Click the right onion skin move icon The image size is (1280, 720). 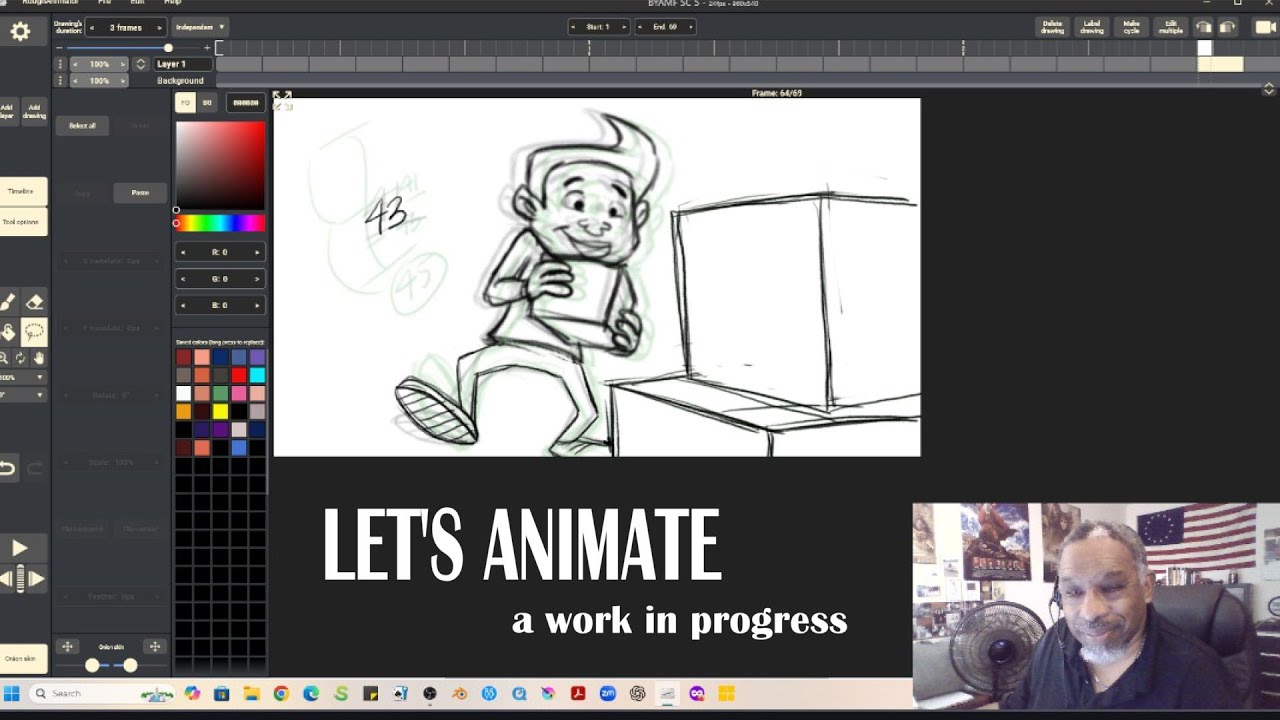[x=154, y=647]
